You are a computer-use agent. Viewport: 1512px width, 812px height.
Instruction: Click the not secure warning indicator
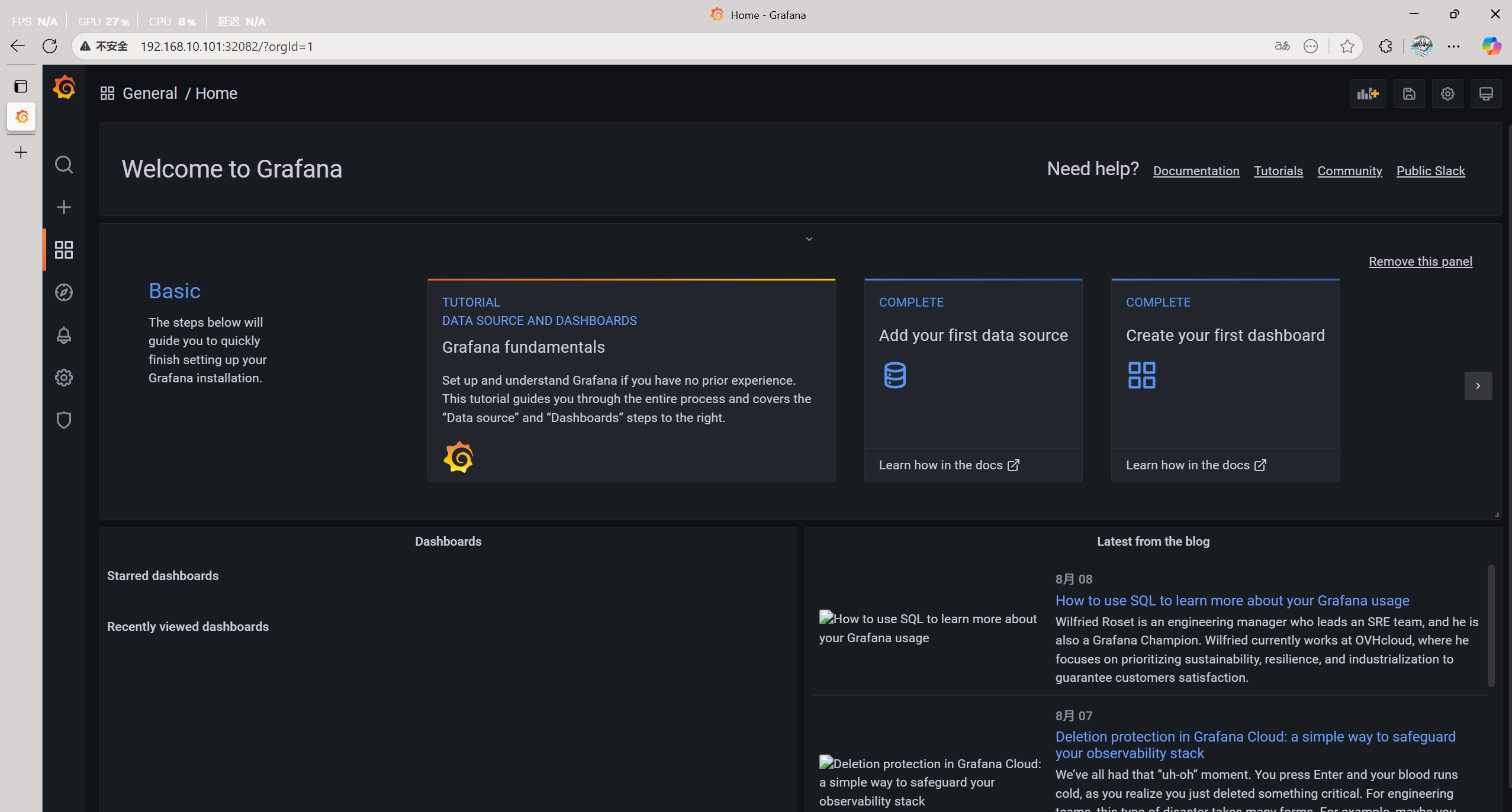point(104,46)
